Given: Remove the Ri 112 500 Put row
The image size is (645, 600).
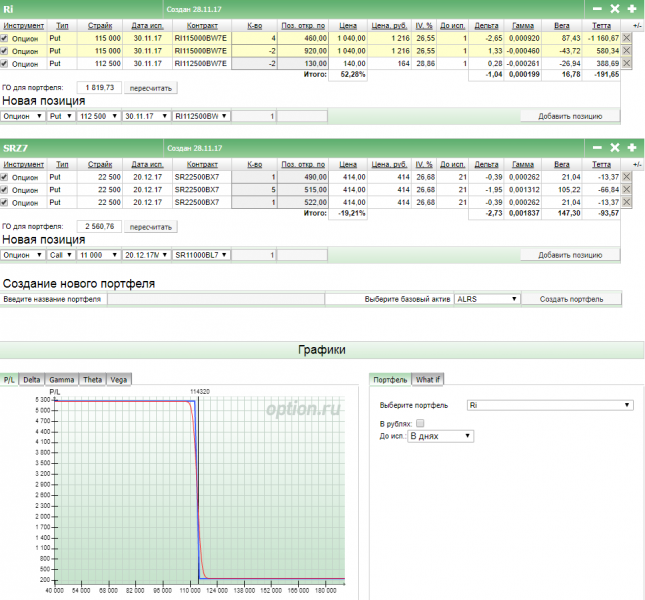Looking at the screenshot, I should pyautogui.click(x=627, y=63).
